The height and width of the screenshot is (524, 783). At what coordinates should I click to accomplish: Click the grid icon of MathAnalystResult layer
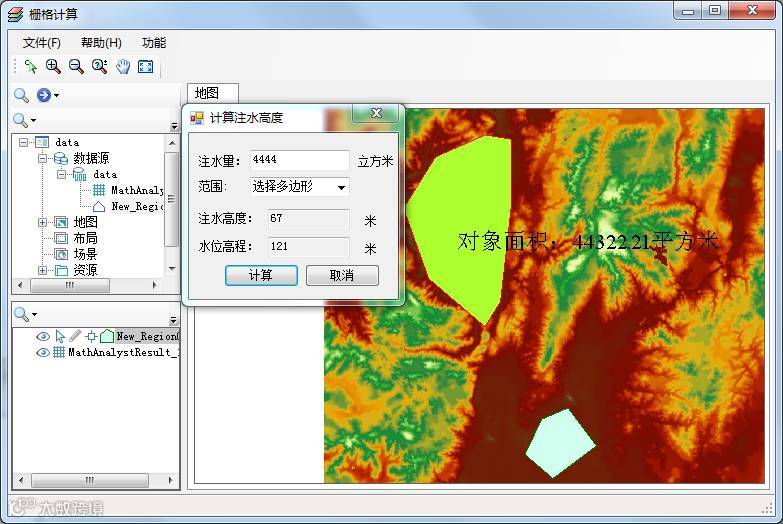coord(59,352)
